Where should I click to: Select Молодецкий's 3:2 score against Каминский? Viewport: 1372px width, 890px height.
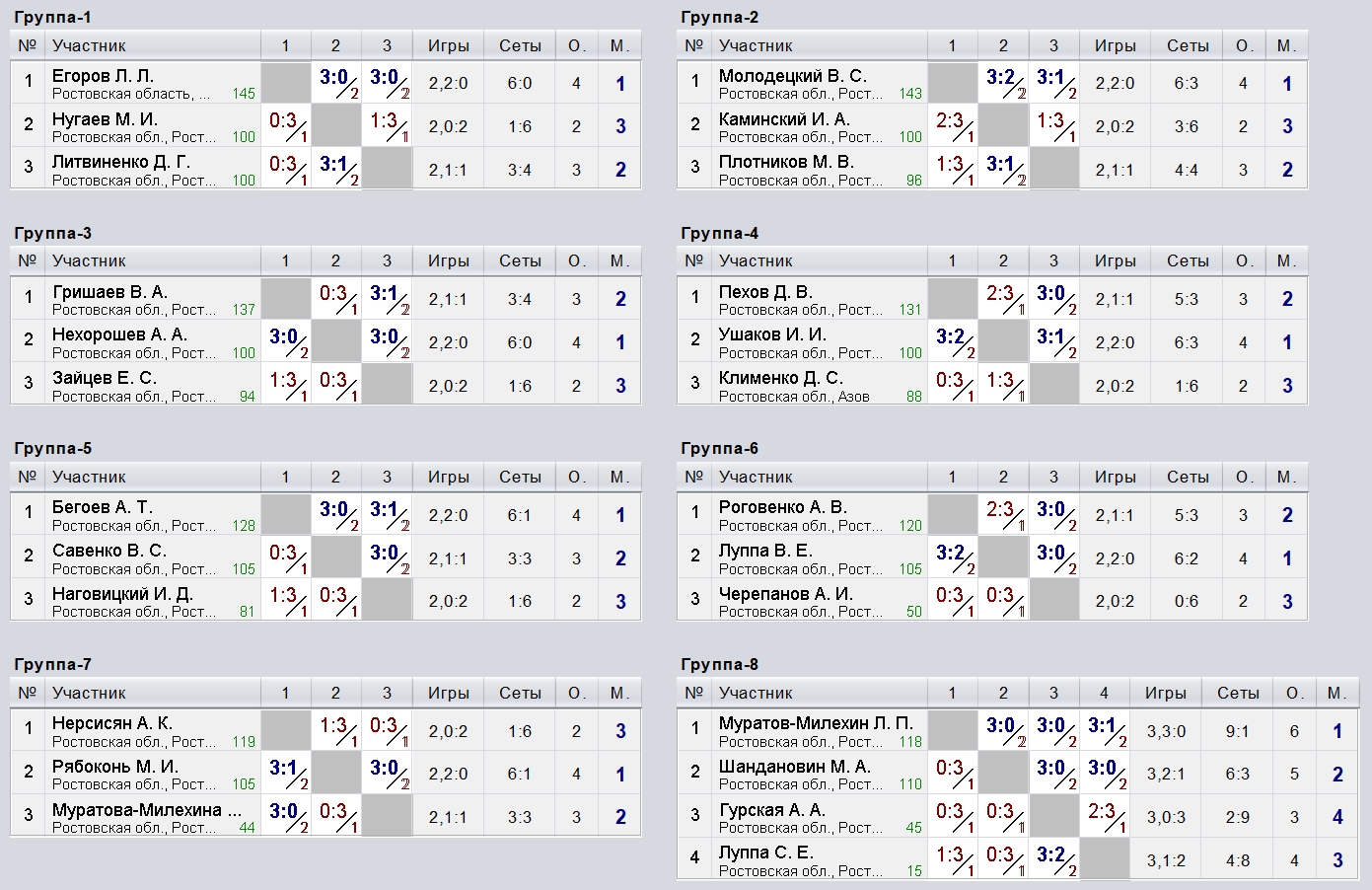click(1002, 82)
